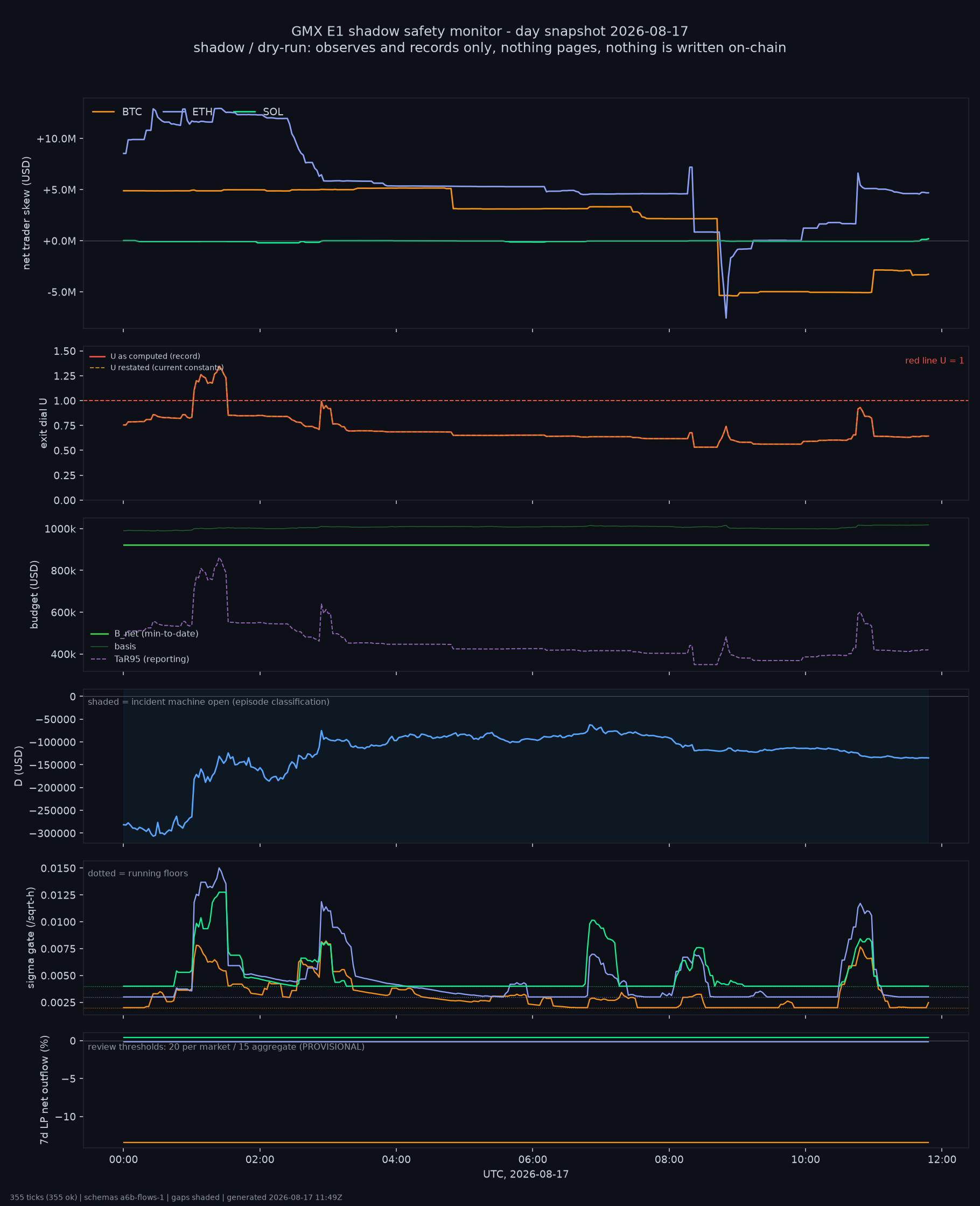Click the "-5.0M" tick label
This screenshot has width=980, height=1206.
pos(61,292)
